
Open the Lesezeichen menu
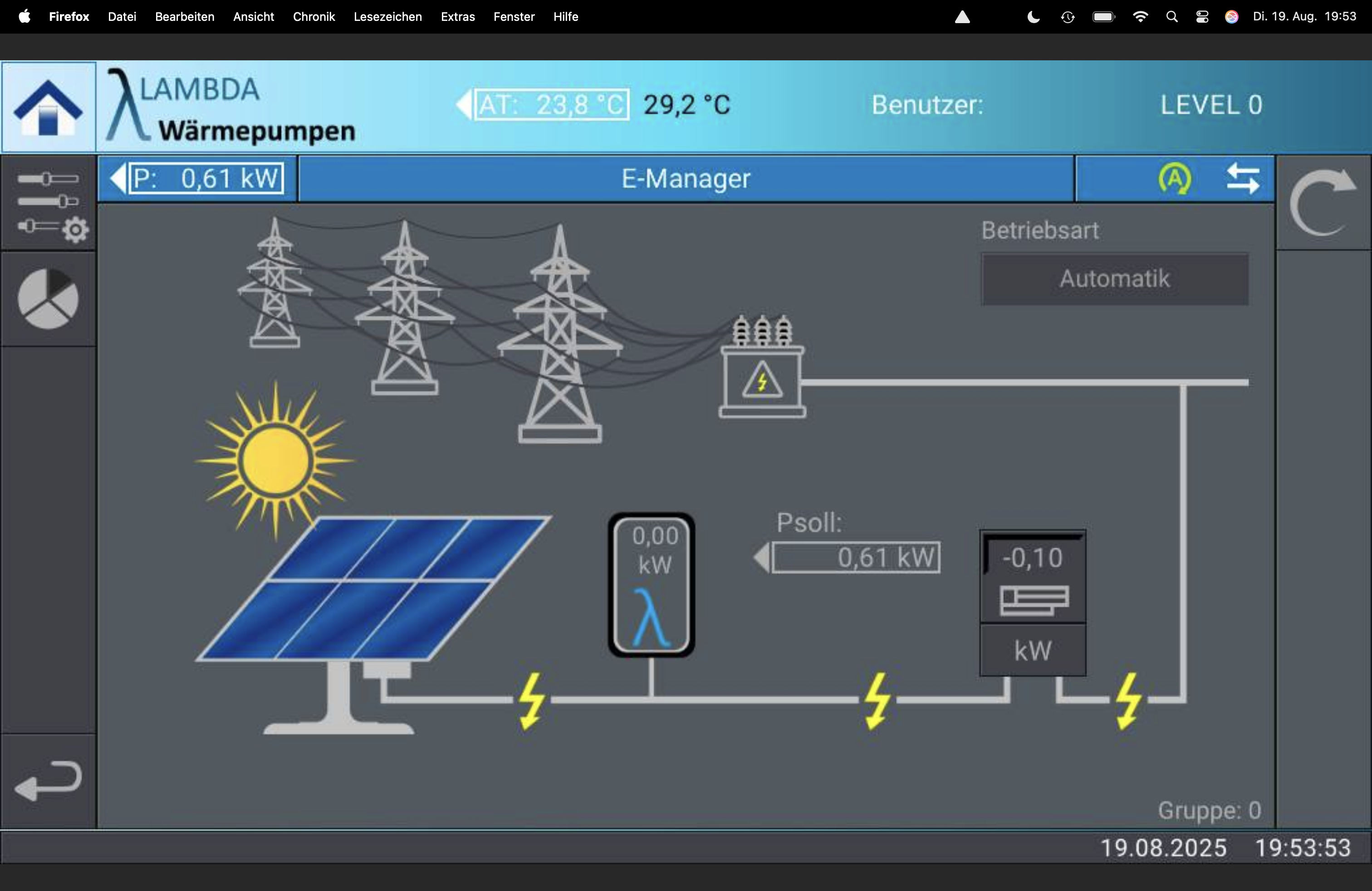[387, 17]
